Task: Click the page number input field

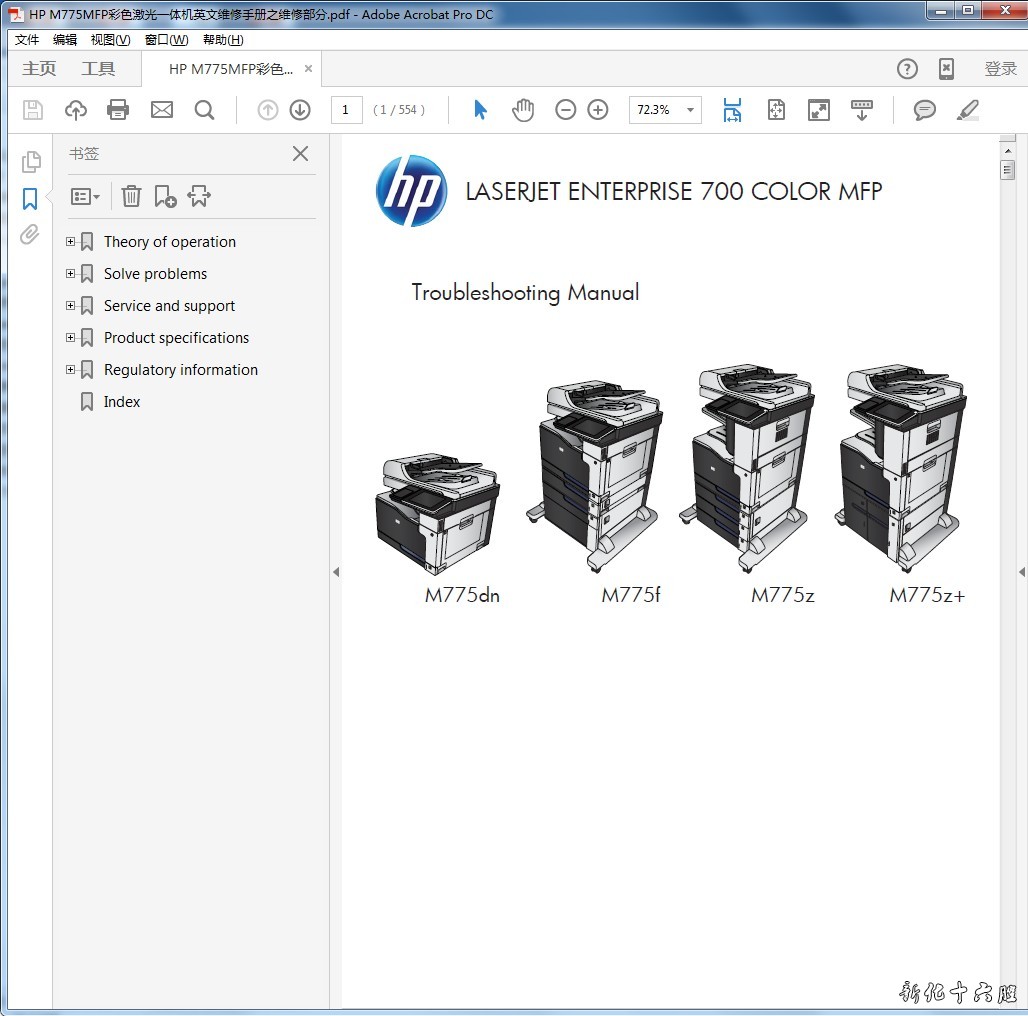Action: (346, 110)
